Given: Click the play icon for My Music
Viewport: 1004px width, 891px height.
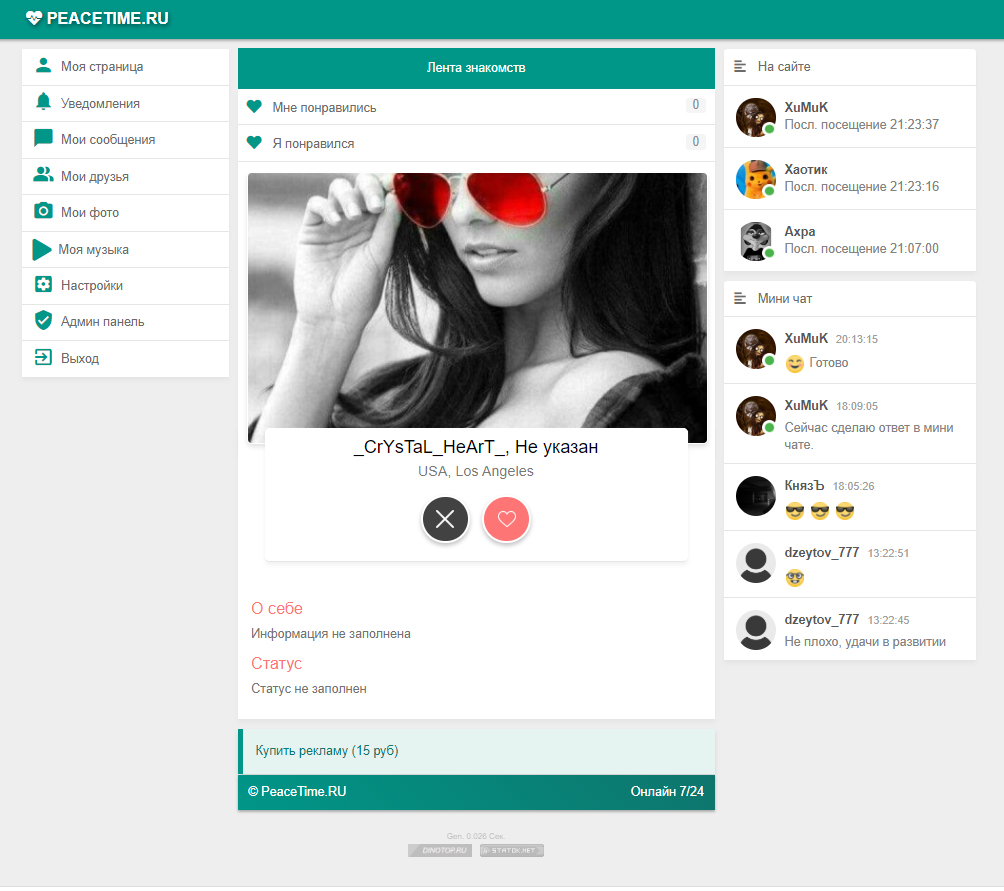Looking at the screenshot, I should (x=41, y=249).
